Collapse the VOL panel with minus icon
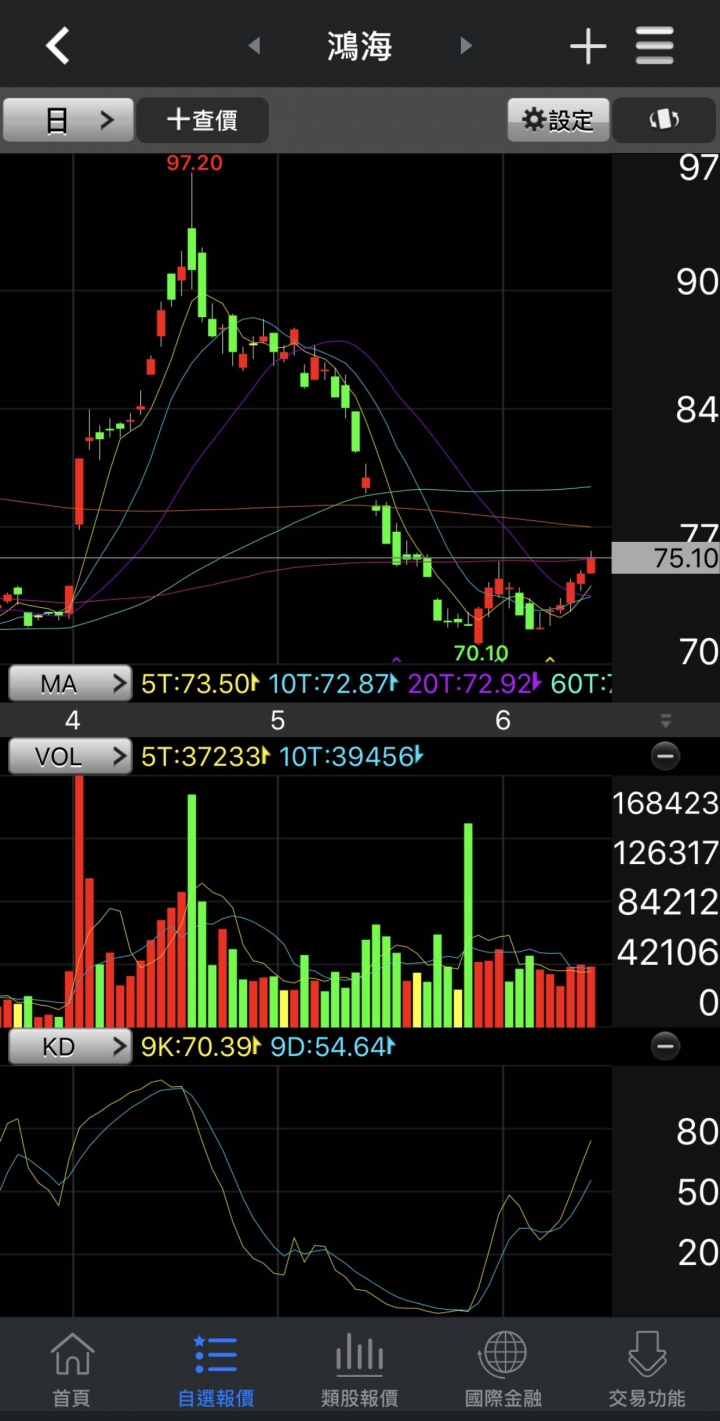This screenshot has height=1421, width=720. (x=665, y=756)
